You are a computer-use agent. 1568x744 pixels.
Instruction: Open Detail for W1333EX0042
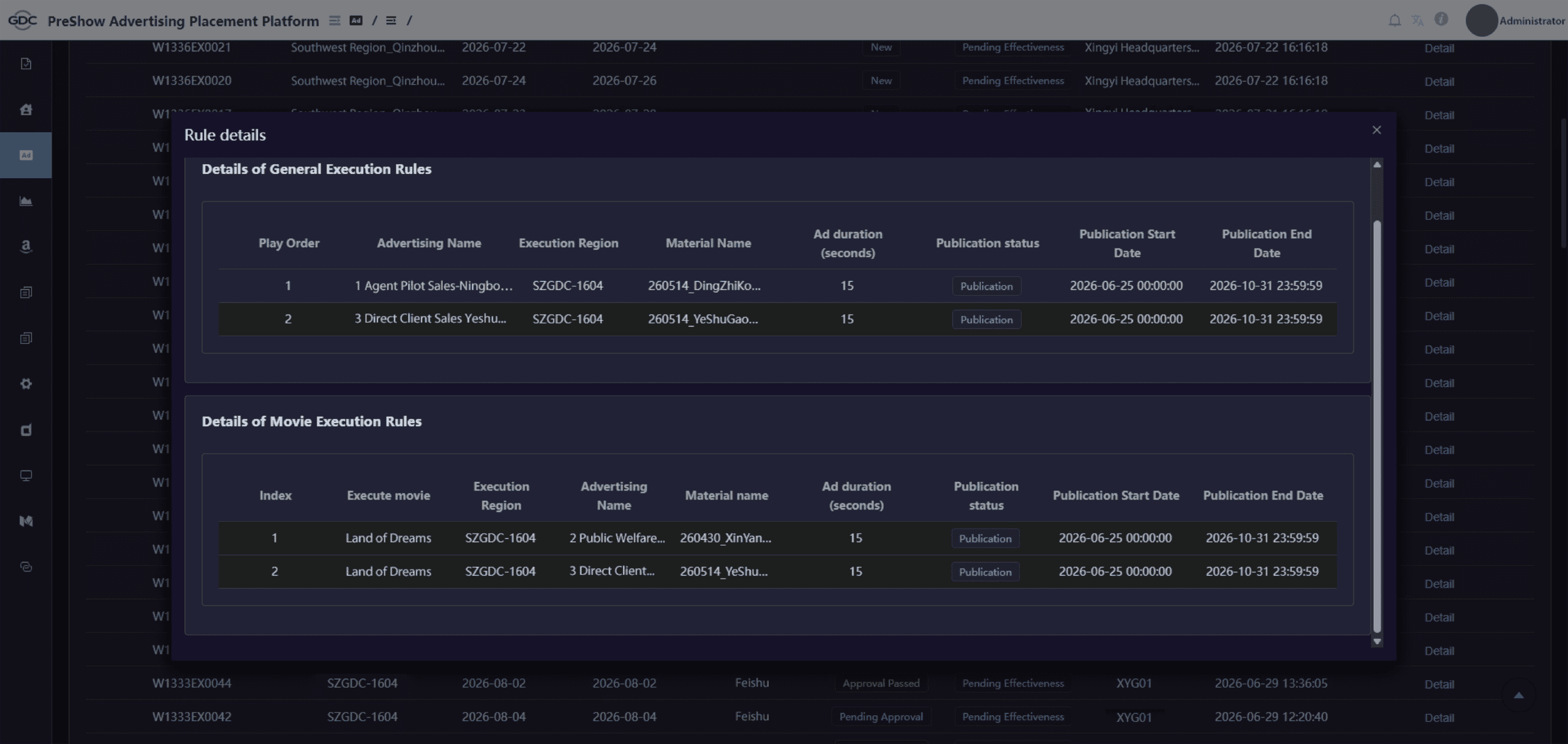click(x=1439, y=718)
